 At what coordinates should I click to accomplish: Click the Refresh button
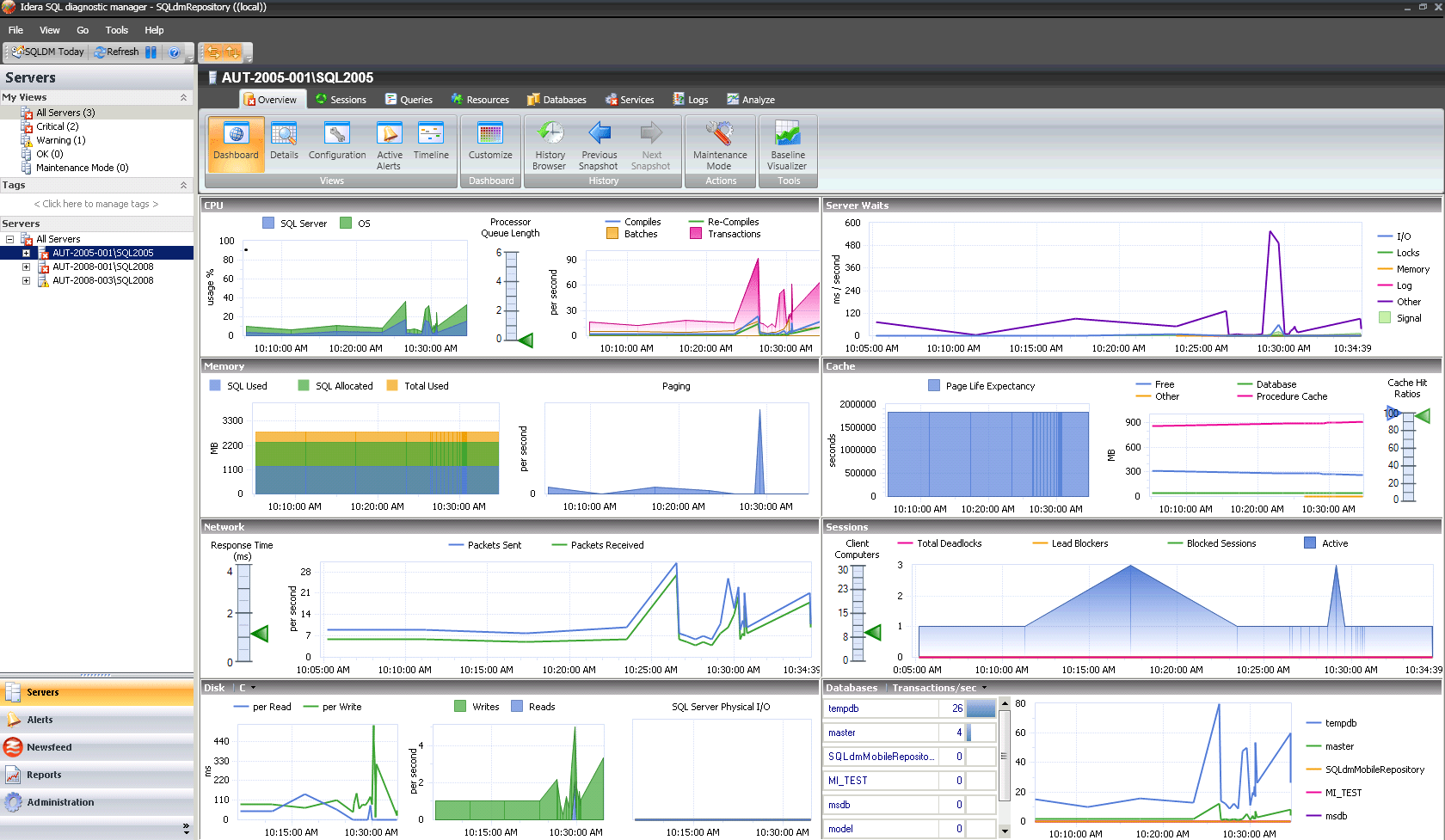pos(118,52)
